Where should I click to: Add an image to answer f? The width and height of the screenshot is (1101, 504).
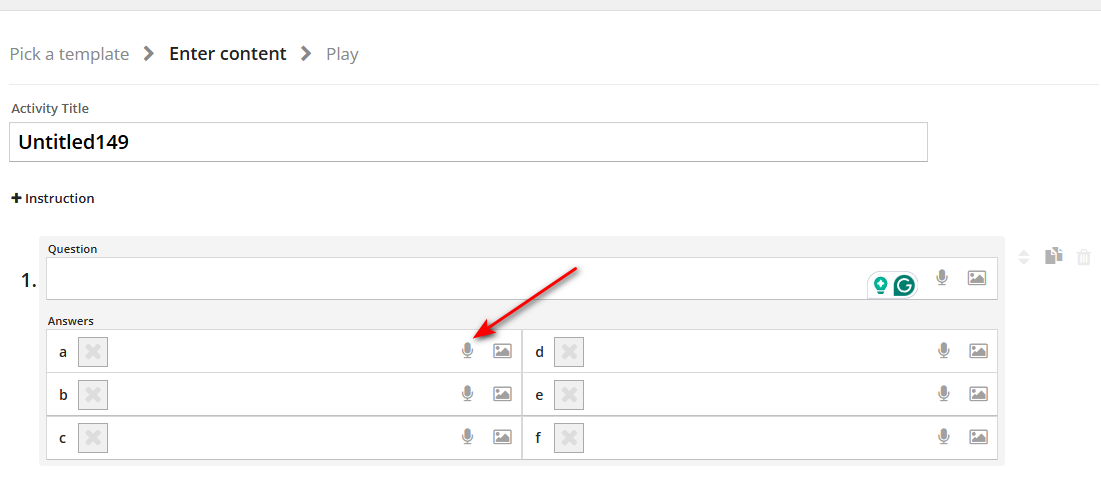[x=979, y=437]
